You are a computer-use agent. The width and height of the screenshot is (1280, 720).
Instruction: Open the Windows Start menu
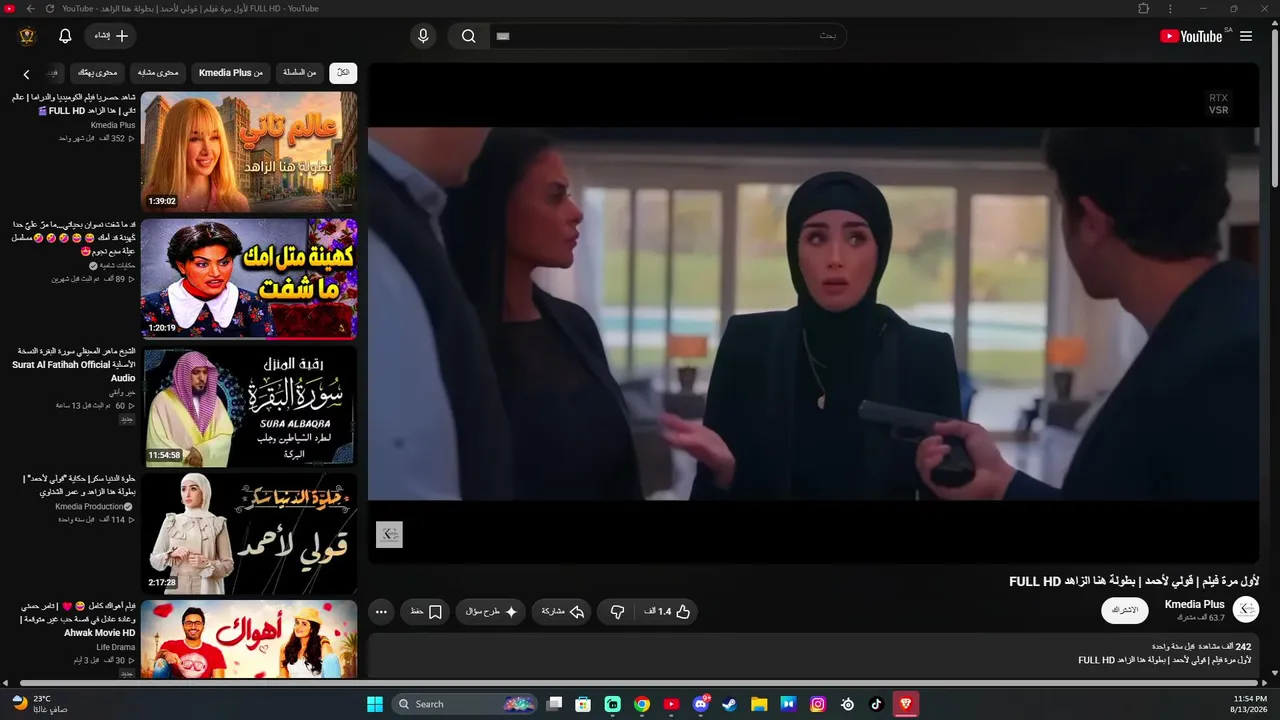coord(375,704)
